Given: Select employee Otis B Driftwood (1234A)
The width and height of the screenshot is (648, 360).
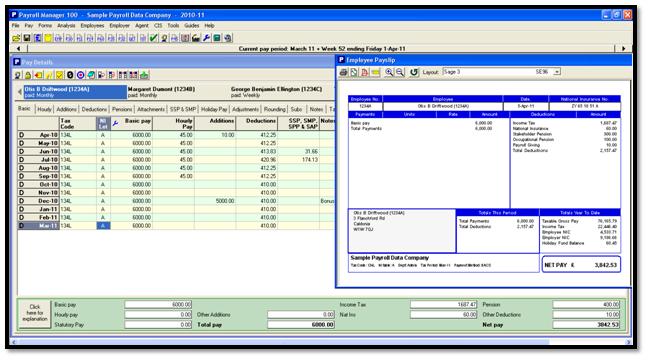Looking at the screenshot, I should 75,92.
